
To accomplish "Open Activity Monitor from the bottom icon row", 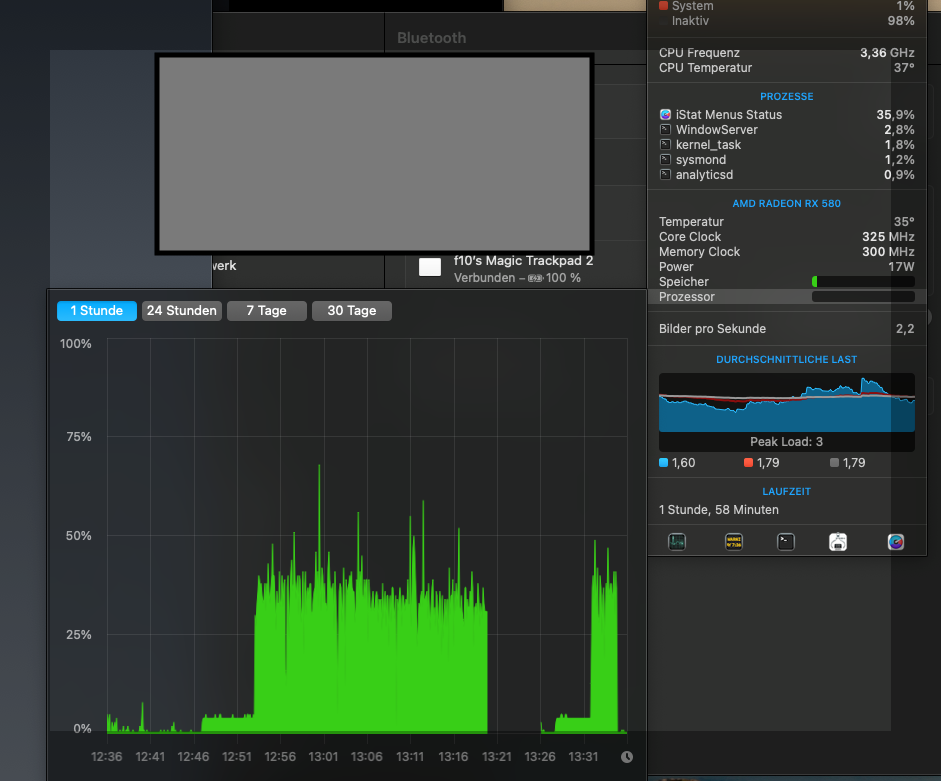I will point(677,542).
